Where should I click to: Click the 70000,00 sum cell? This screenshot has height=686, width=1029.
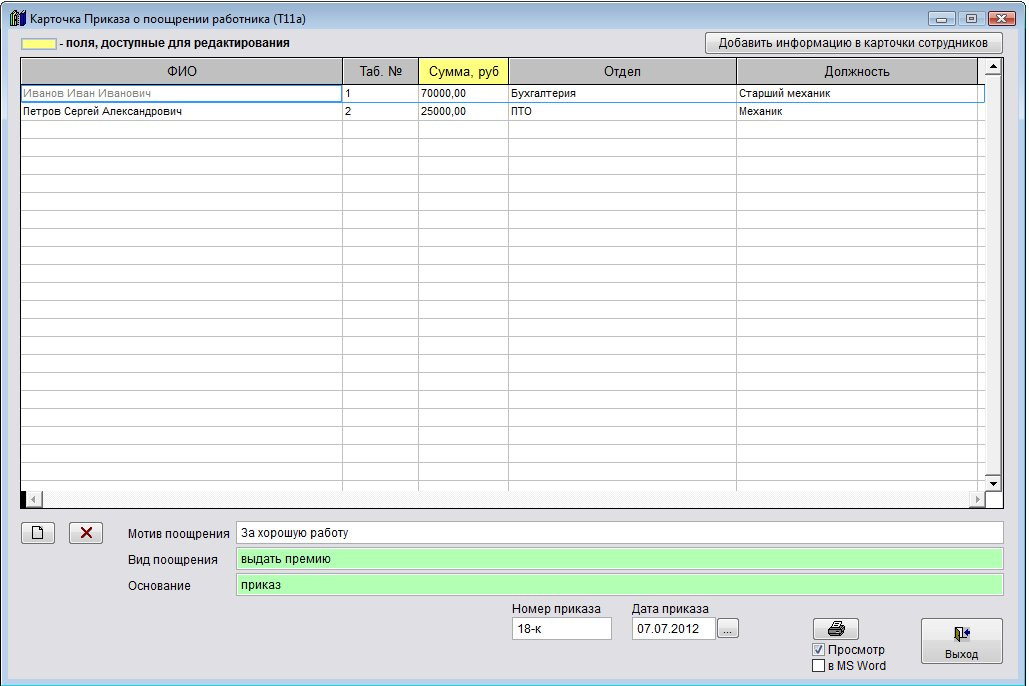point(462,94)
